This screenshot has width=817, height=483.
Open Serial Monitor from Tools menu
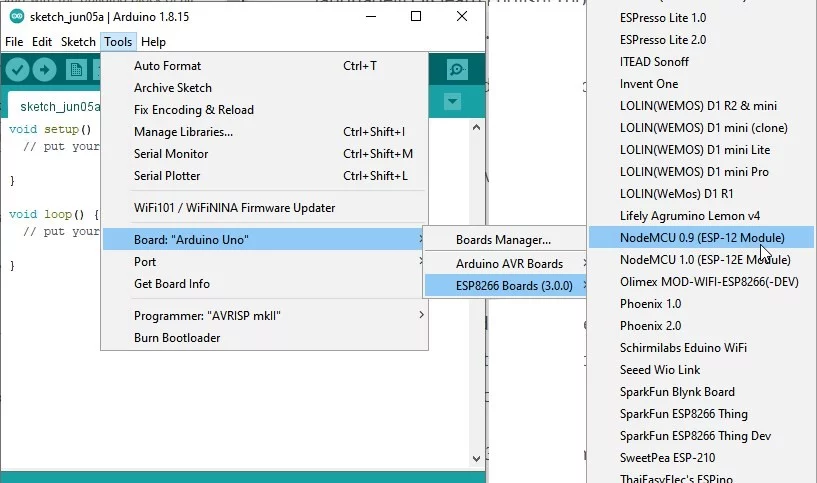(265, 154)
